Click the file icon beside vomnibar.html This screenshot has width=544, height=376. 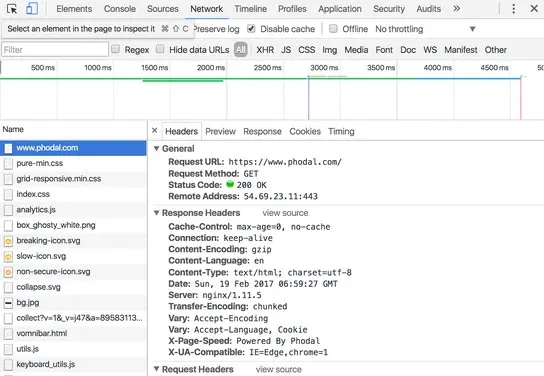point(8,334)
